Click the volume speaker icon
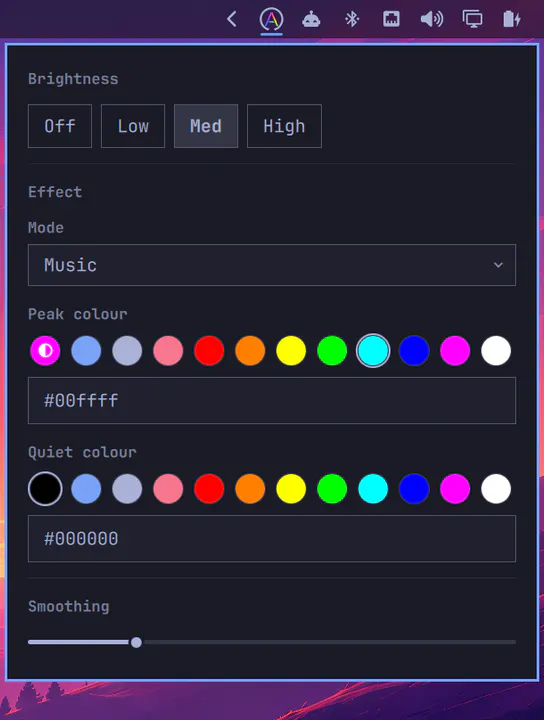 point(432,19)
